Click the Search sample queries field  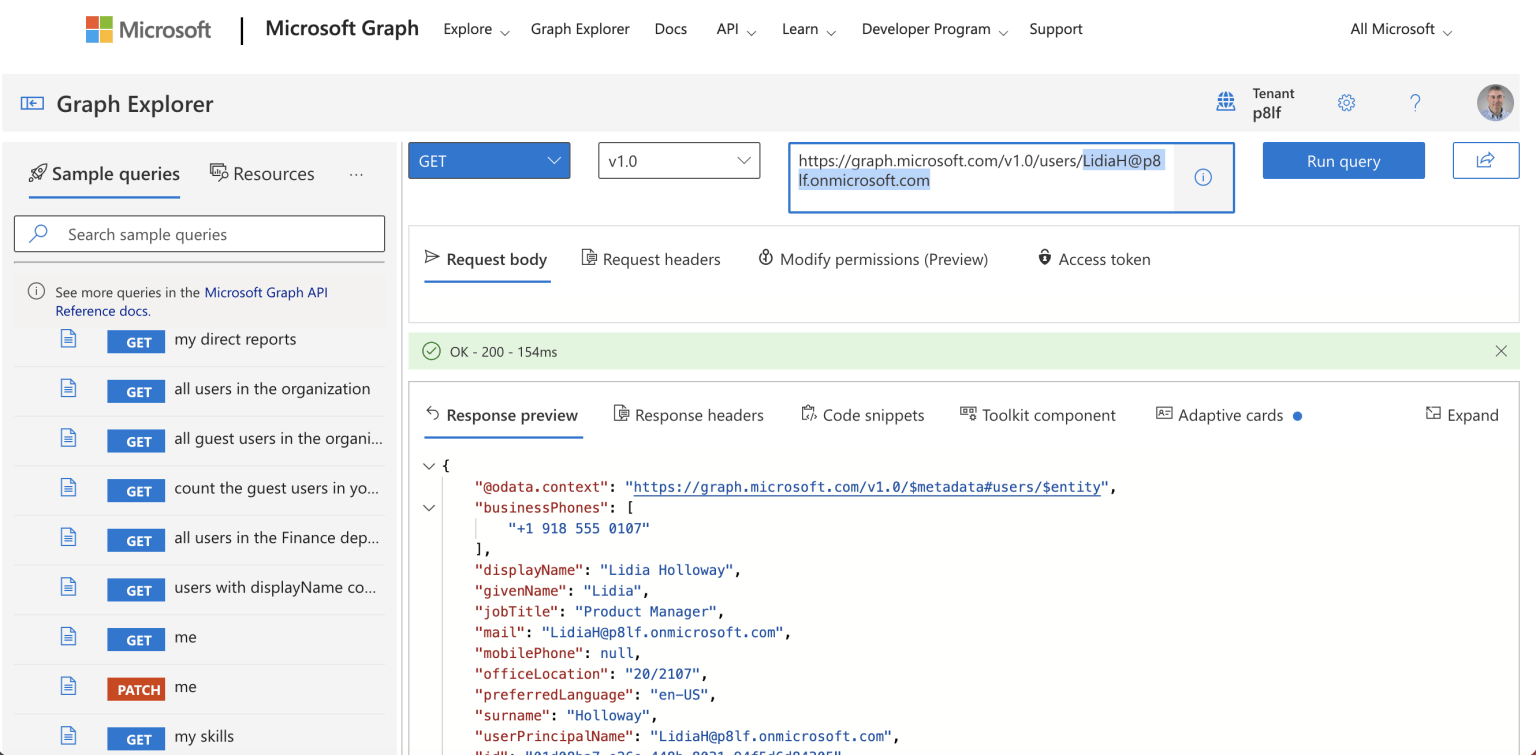click(x=199, y=234)
